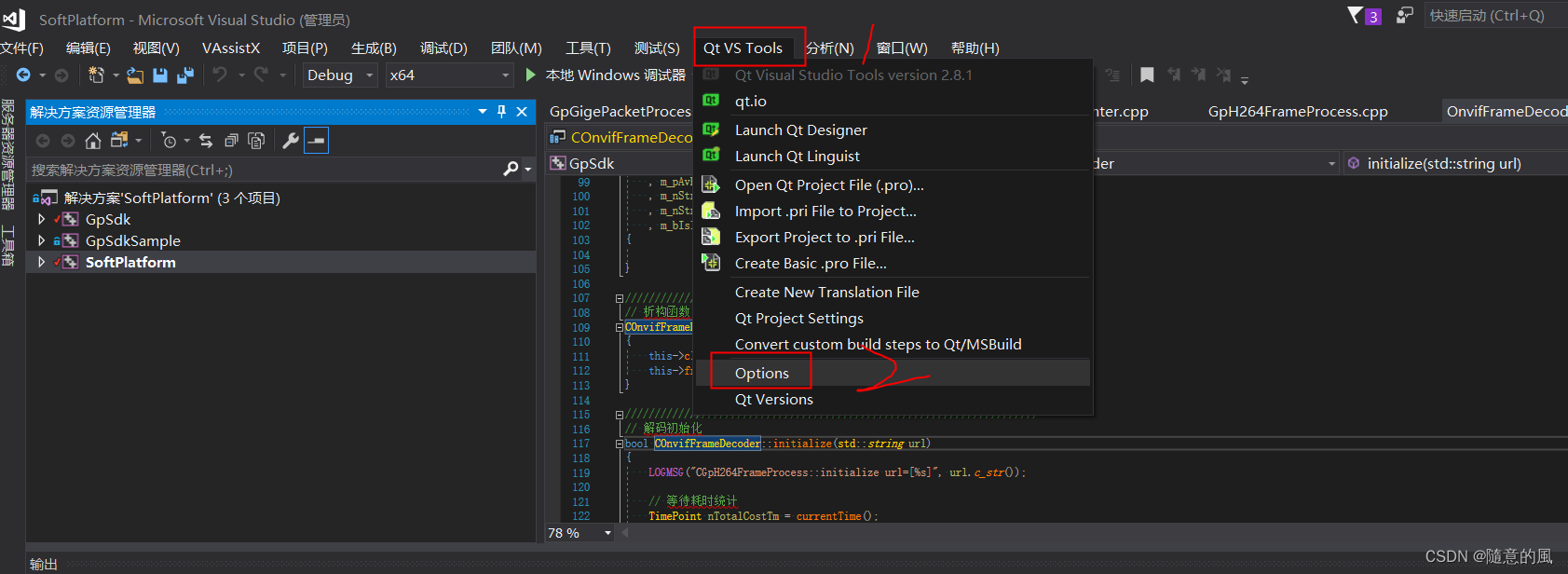Click the 快速启动 quick launch box

pos(1495,16)
